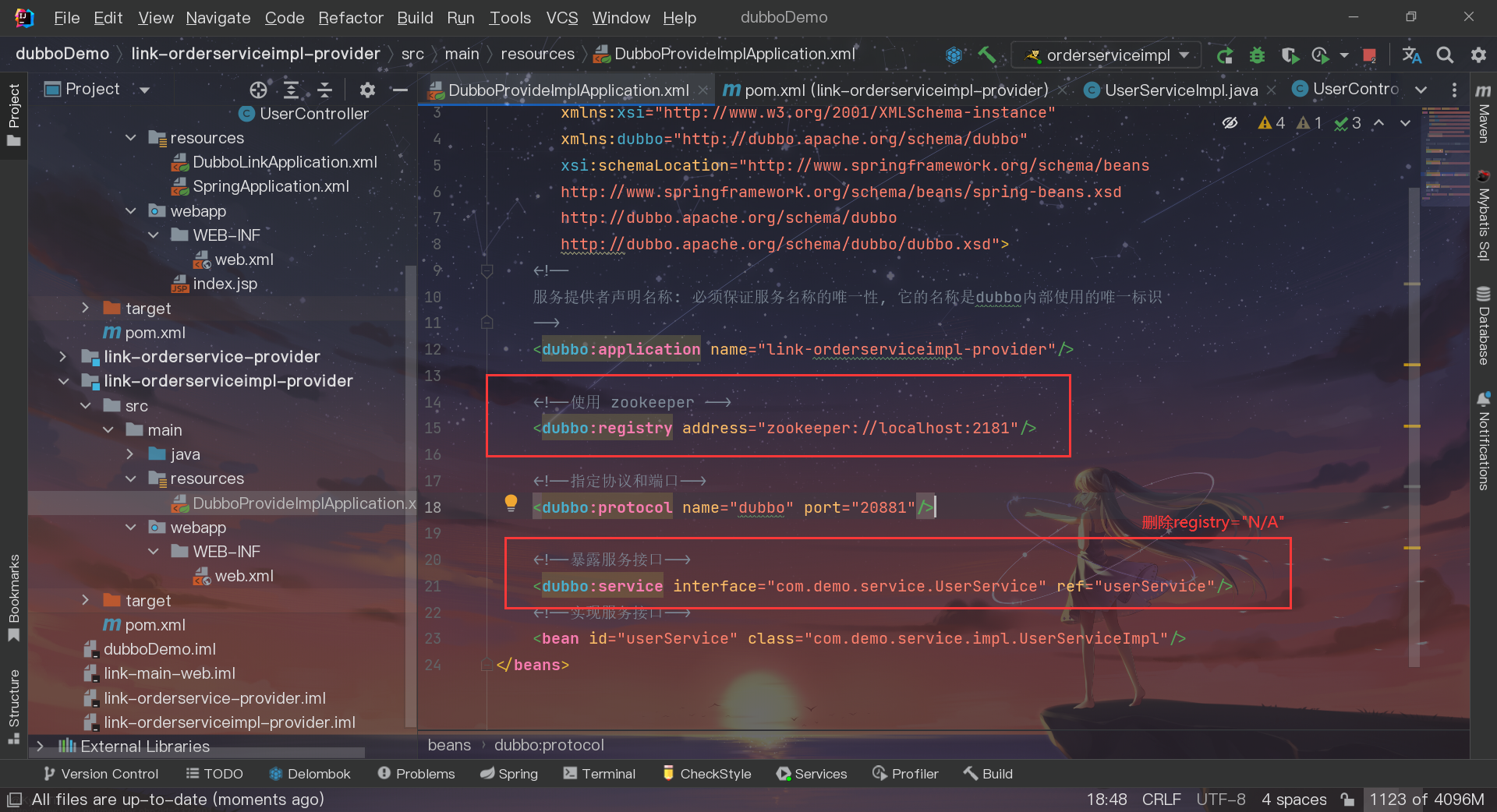This screenshot has height=812, width=1497.
Task: Click the Debug bug icon
Action: point(1257,55)
